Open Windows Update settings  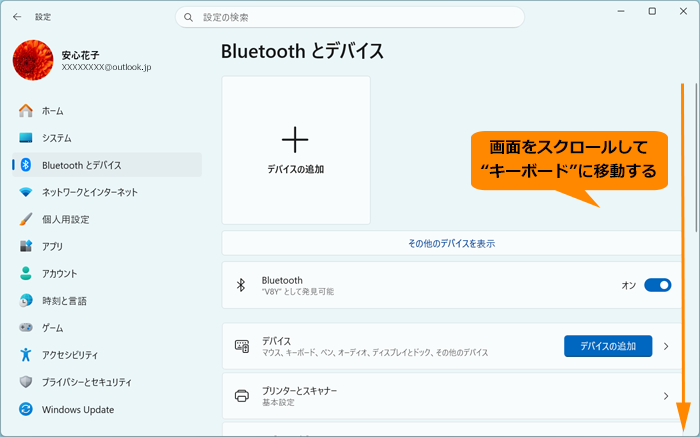tap(107, 409)
